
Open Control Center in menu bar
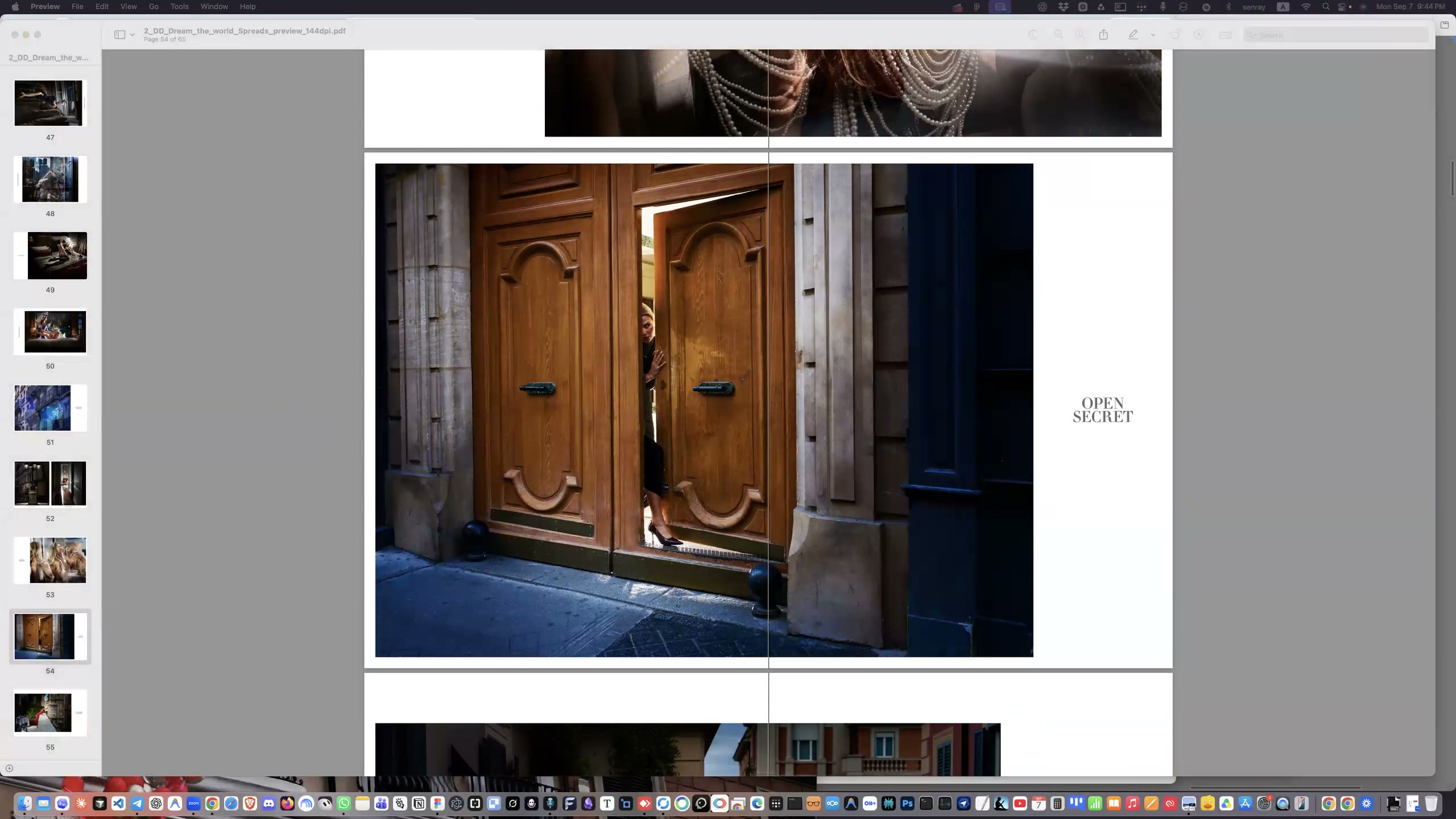[x=1342, y=7]
